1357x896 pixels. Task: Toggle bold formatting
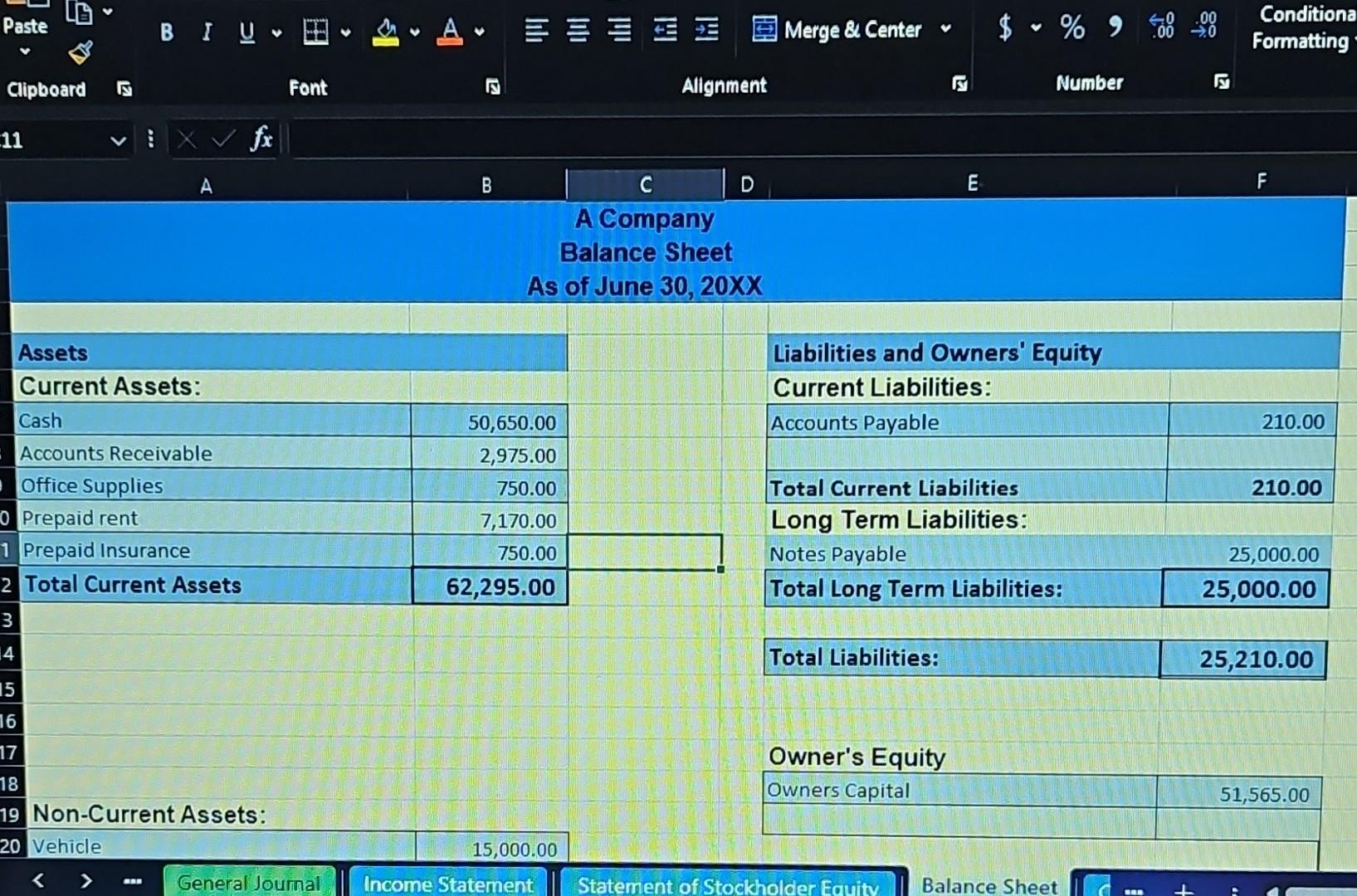pos(165,32)
